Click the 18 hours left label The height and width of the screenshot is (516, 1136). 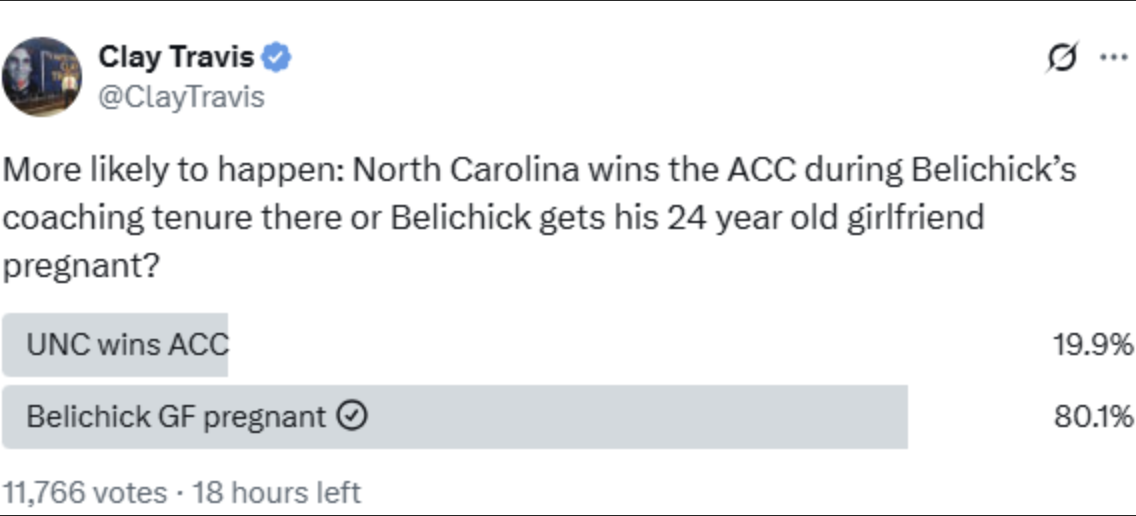tap(276, 493)
